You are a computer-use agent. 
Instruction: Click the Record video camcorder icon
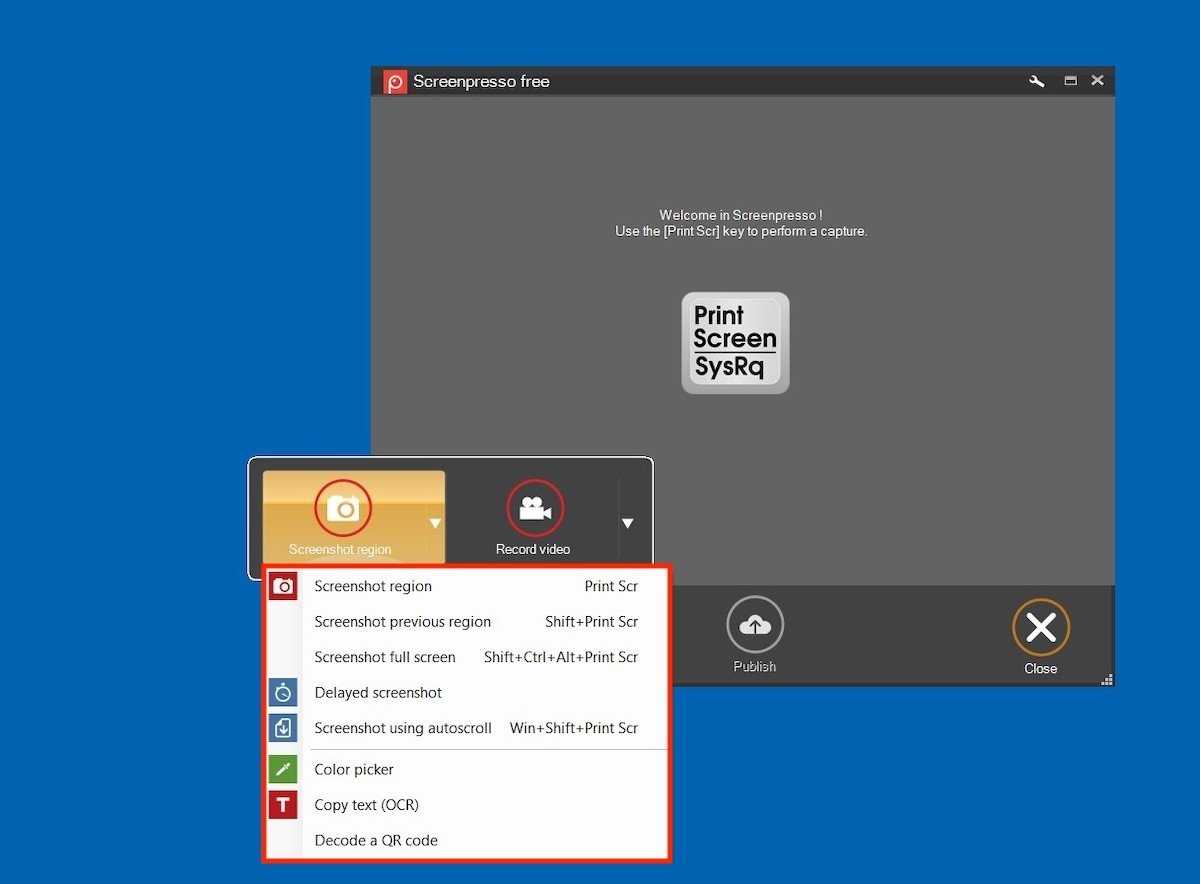tap(535, 508)
